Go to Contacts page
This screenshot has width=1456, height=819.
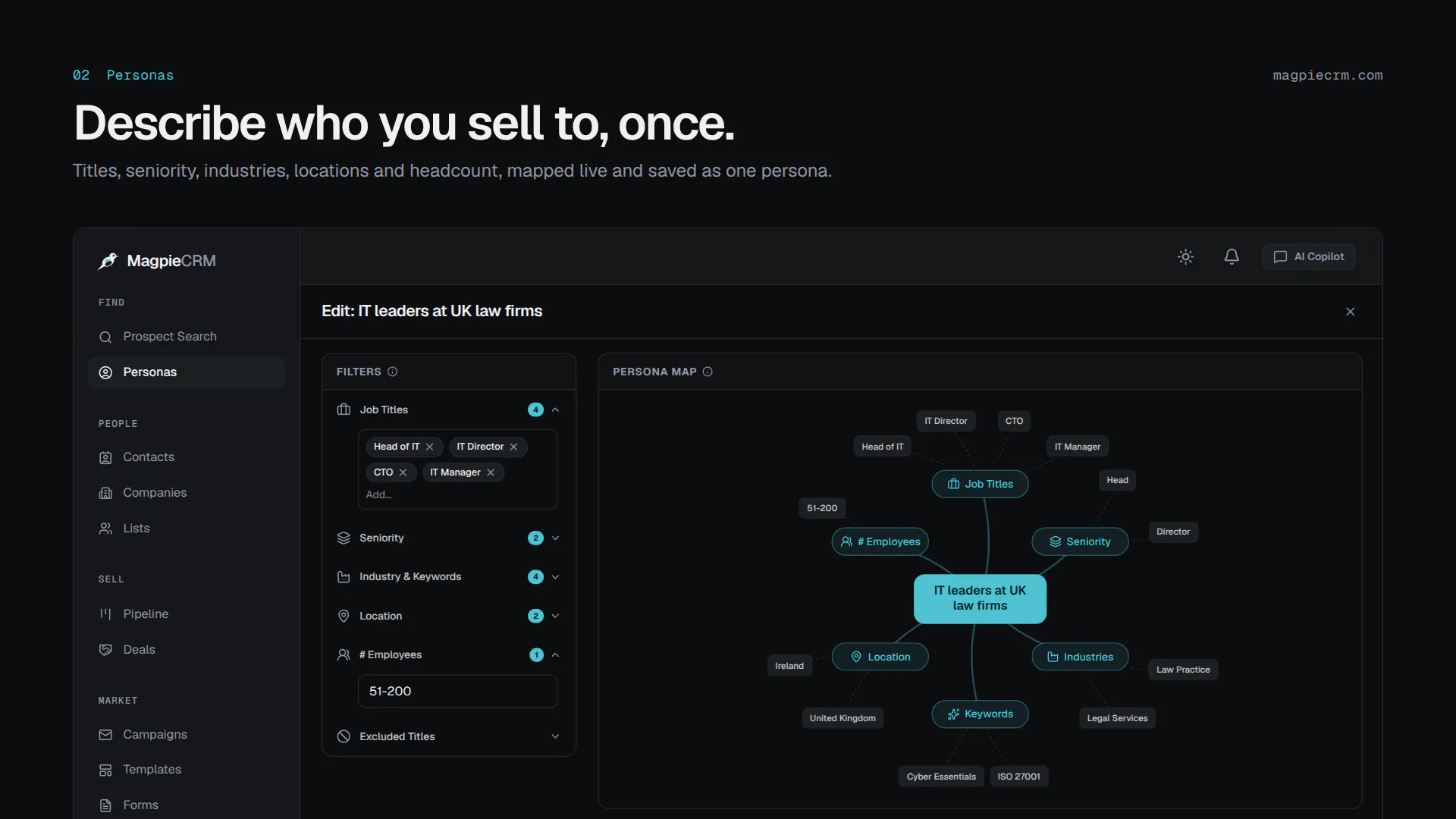click(x=187, y=457)
